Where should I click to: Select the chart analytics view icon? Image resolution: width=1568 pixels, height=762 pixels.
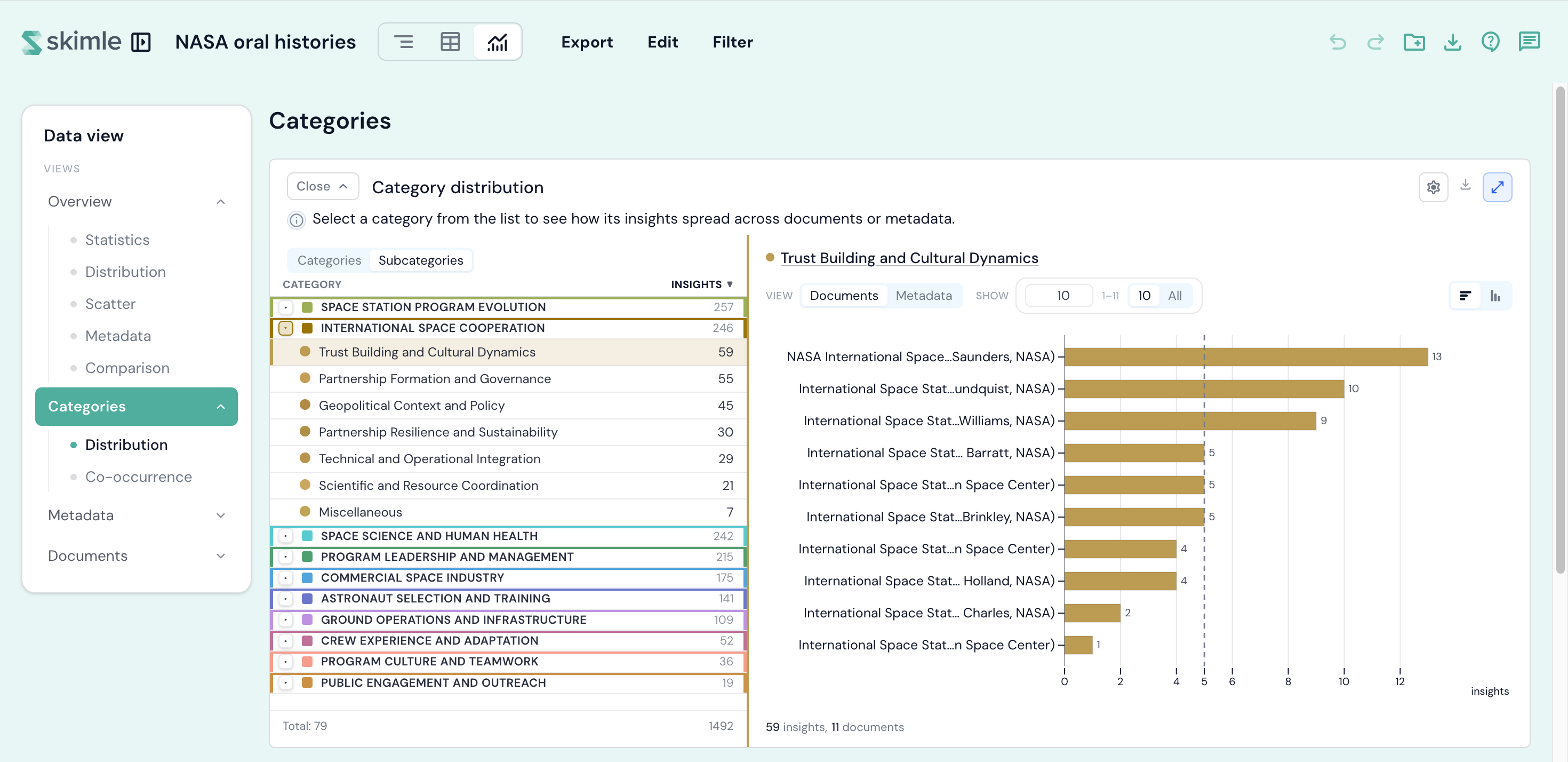497,42
